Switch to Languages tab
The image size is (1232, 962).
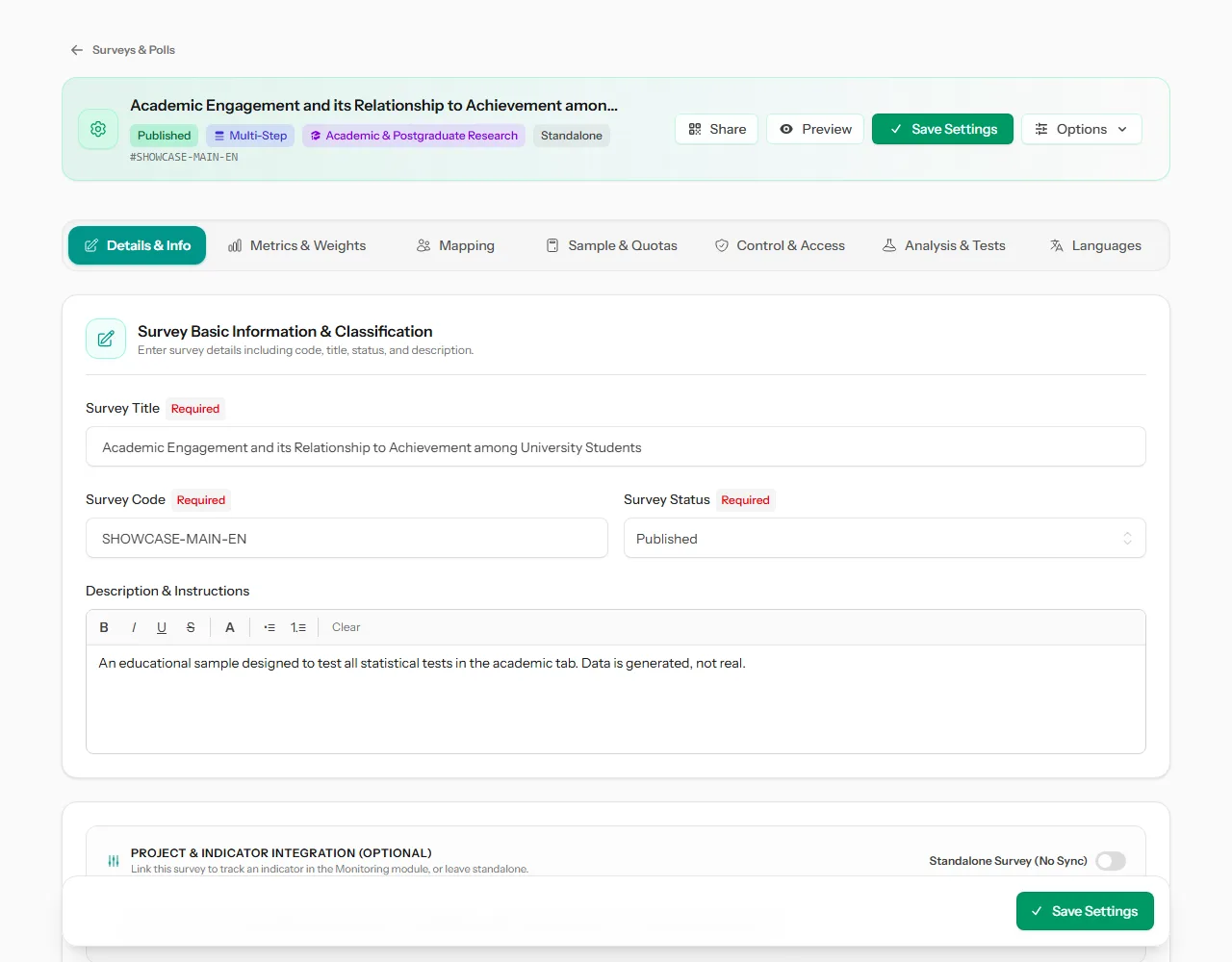(1095, 245)
